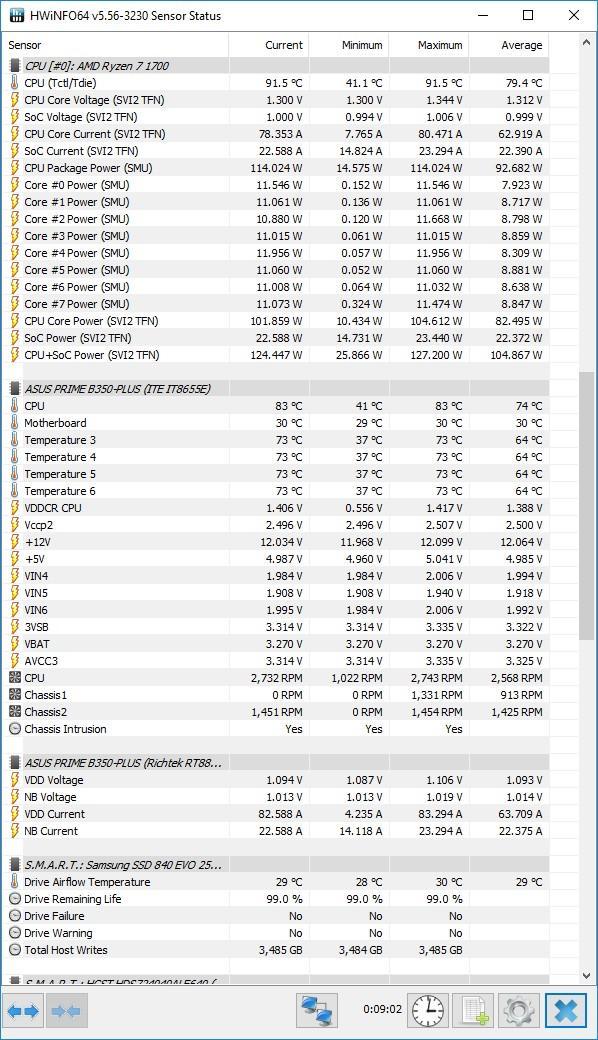Click the log file start icon
598x1040 pixels.
(x=473, y=1011)
